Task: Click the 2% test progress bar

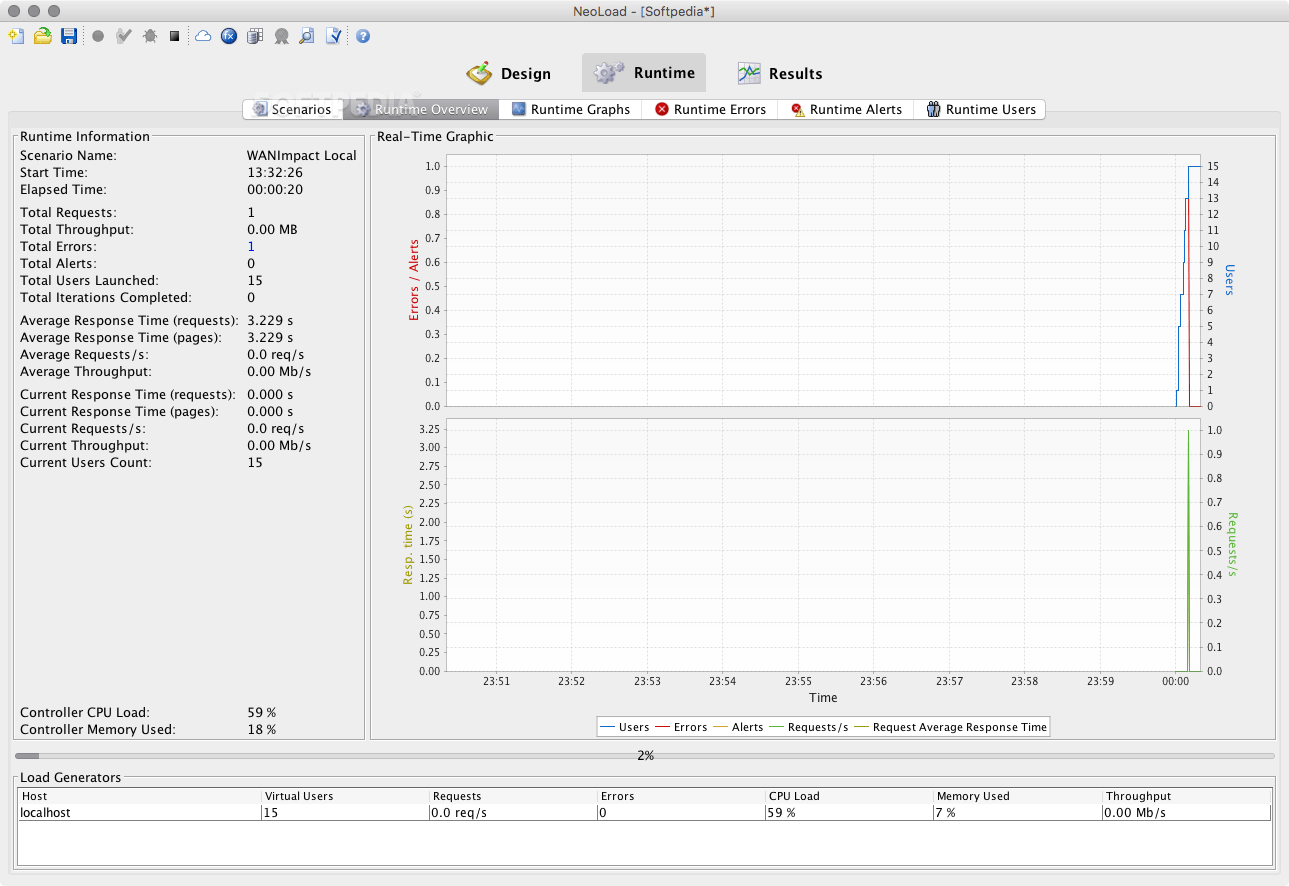Action: [645, 756]
